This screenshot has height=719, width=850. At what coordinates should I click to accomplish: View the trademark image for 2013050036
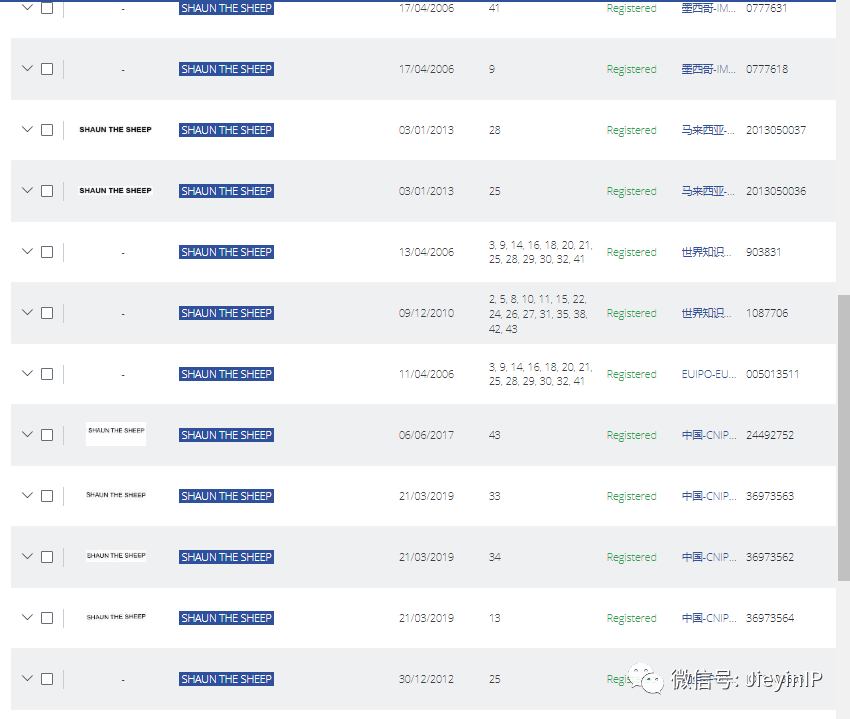click(115, 190)
